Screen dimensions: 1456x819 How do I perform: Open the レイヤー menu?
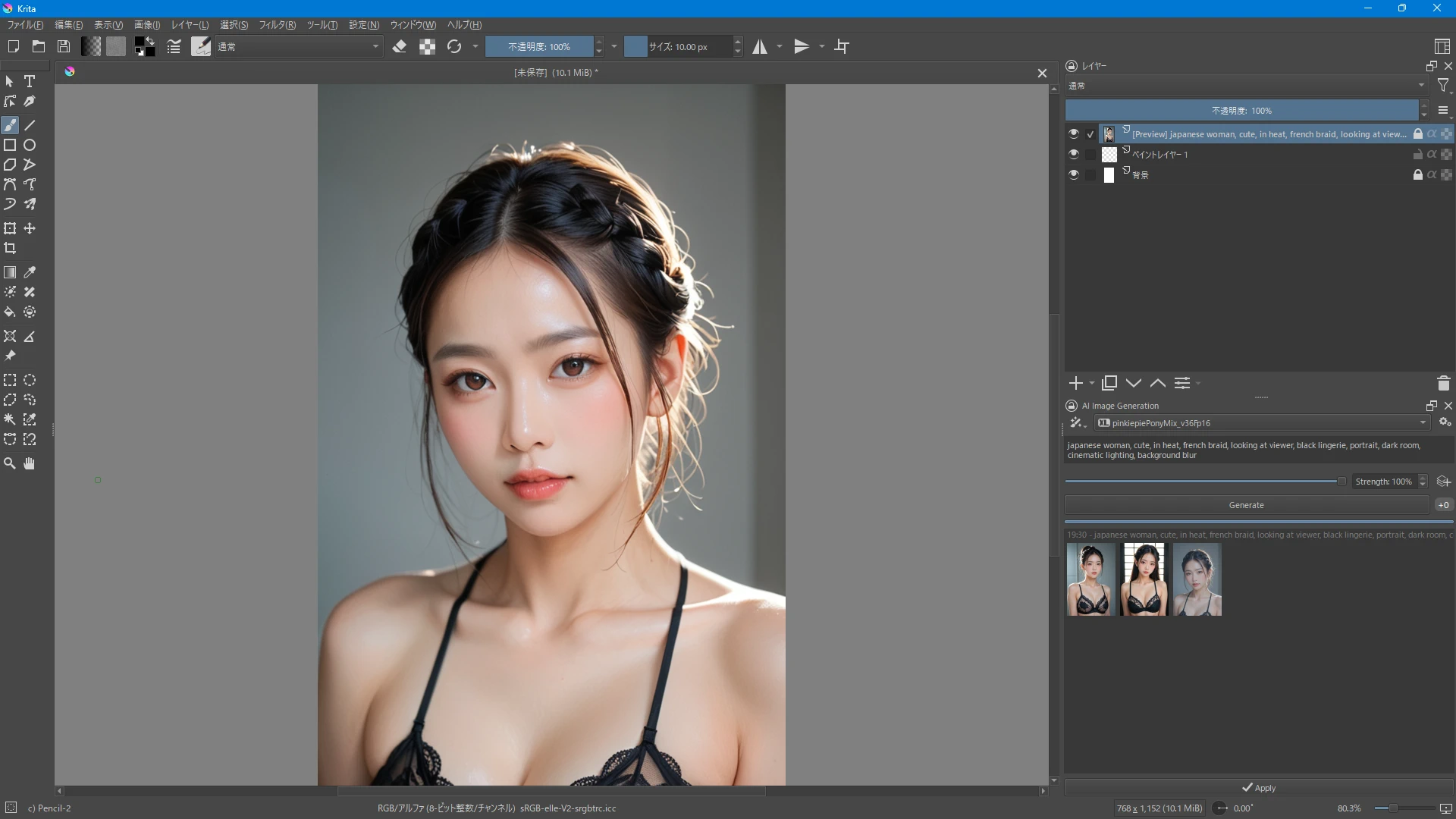point(190,25)
